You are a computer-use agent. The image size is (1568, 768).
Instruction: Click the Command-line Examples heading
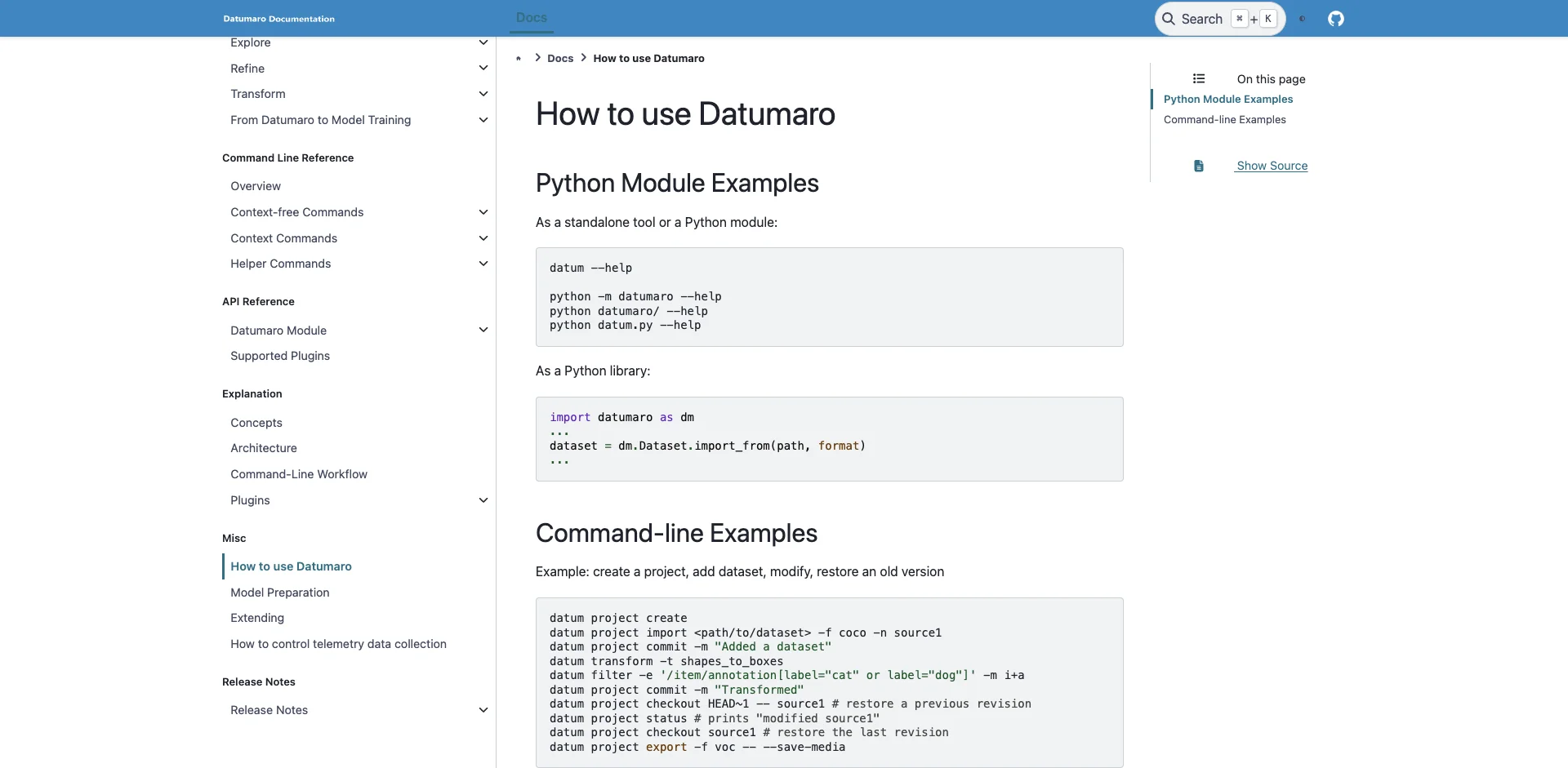676,533
